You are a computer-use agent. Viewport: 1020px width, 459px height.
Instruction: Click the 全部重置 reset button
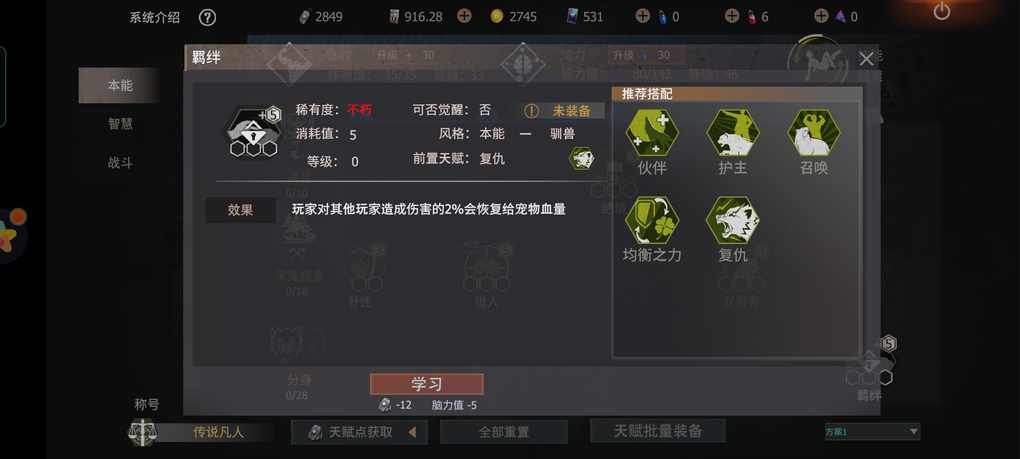tap(503, 432)
